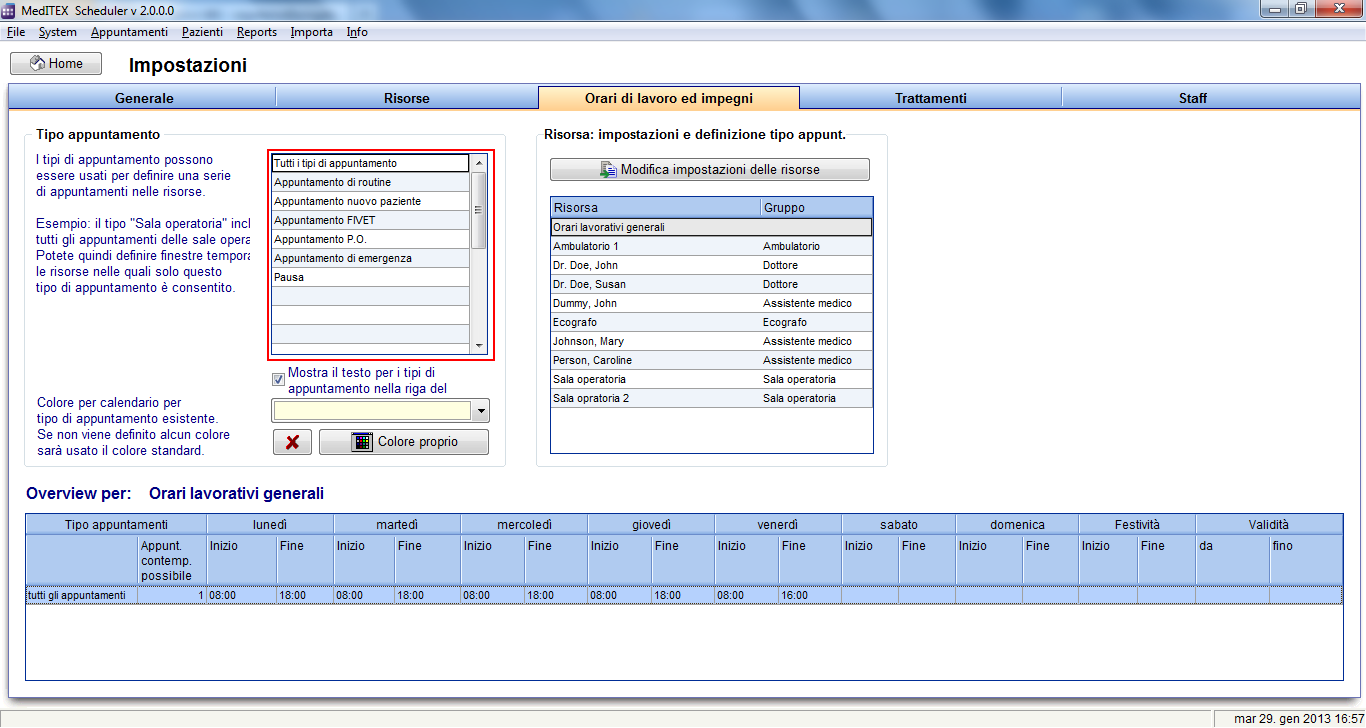Click the 'tutti gli appuntamenti' overview row label
This screenshot has height=728, width=1366.
tap(76, 595)
